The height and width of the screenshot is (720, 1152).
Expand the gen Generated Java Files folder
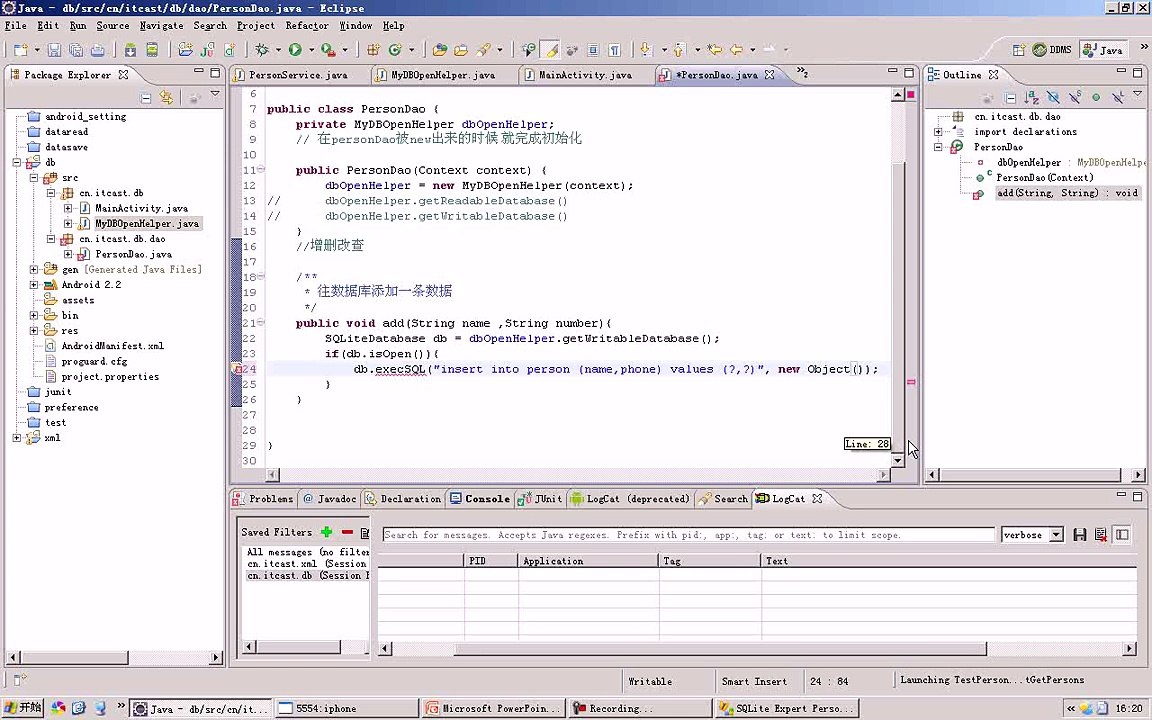(34, 269)
